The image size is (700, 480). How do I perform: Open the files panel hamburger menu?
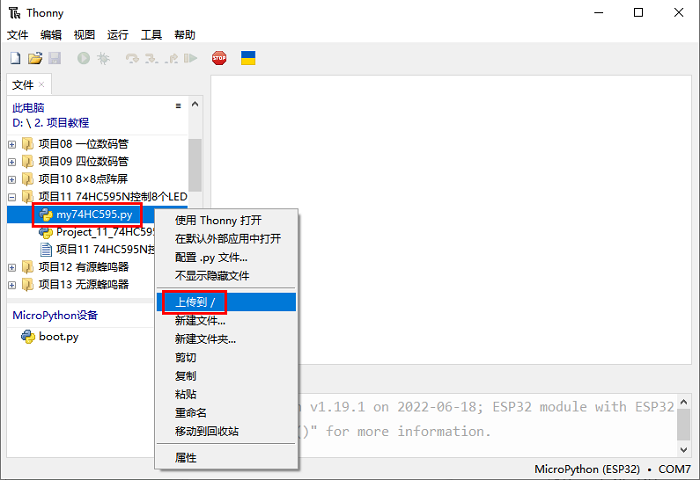[x=178, y=106]
